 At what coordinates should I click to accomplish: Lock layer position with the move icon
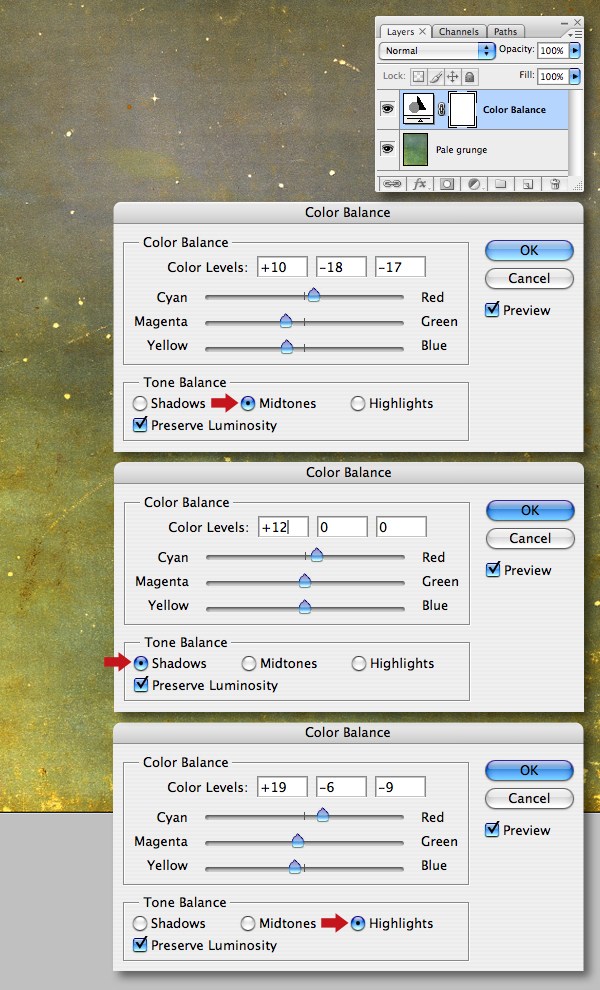[x=452, y=76]
